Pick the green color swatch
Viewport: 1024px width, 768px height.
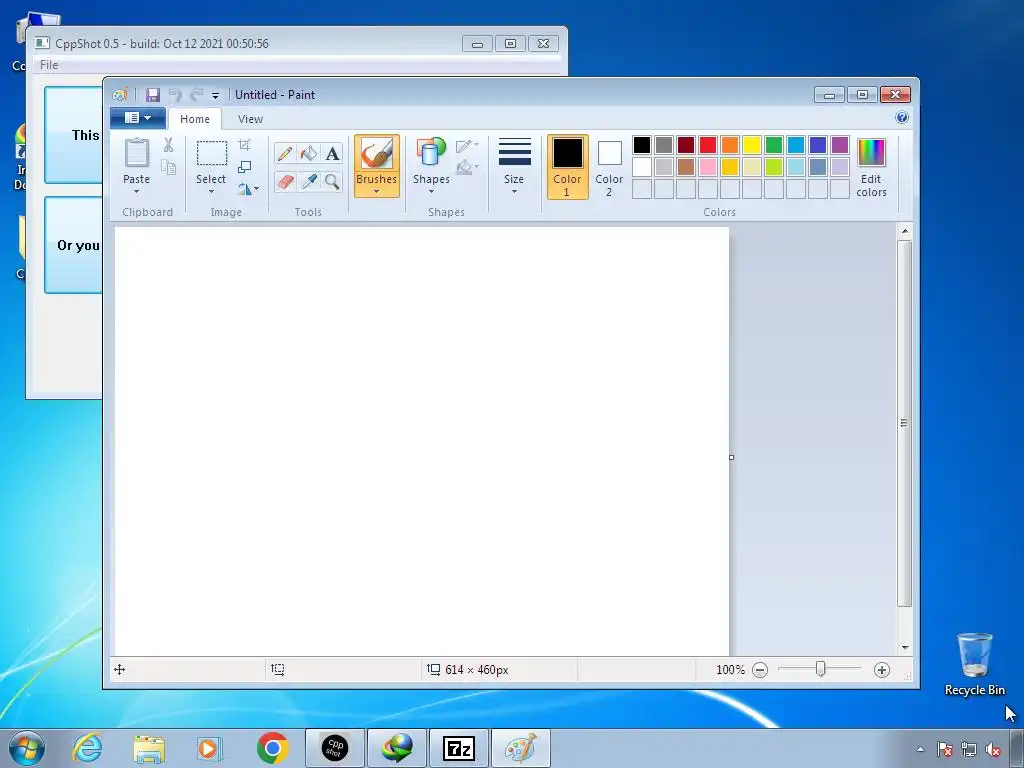(774, 145)
